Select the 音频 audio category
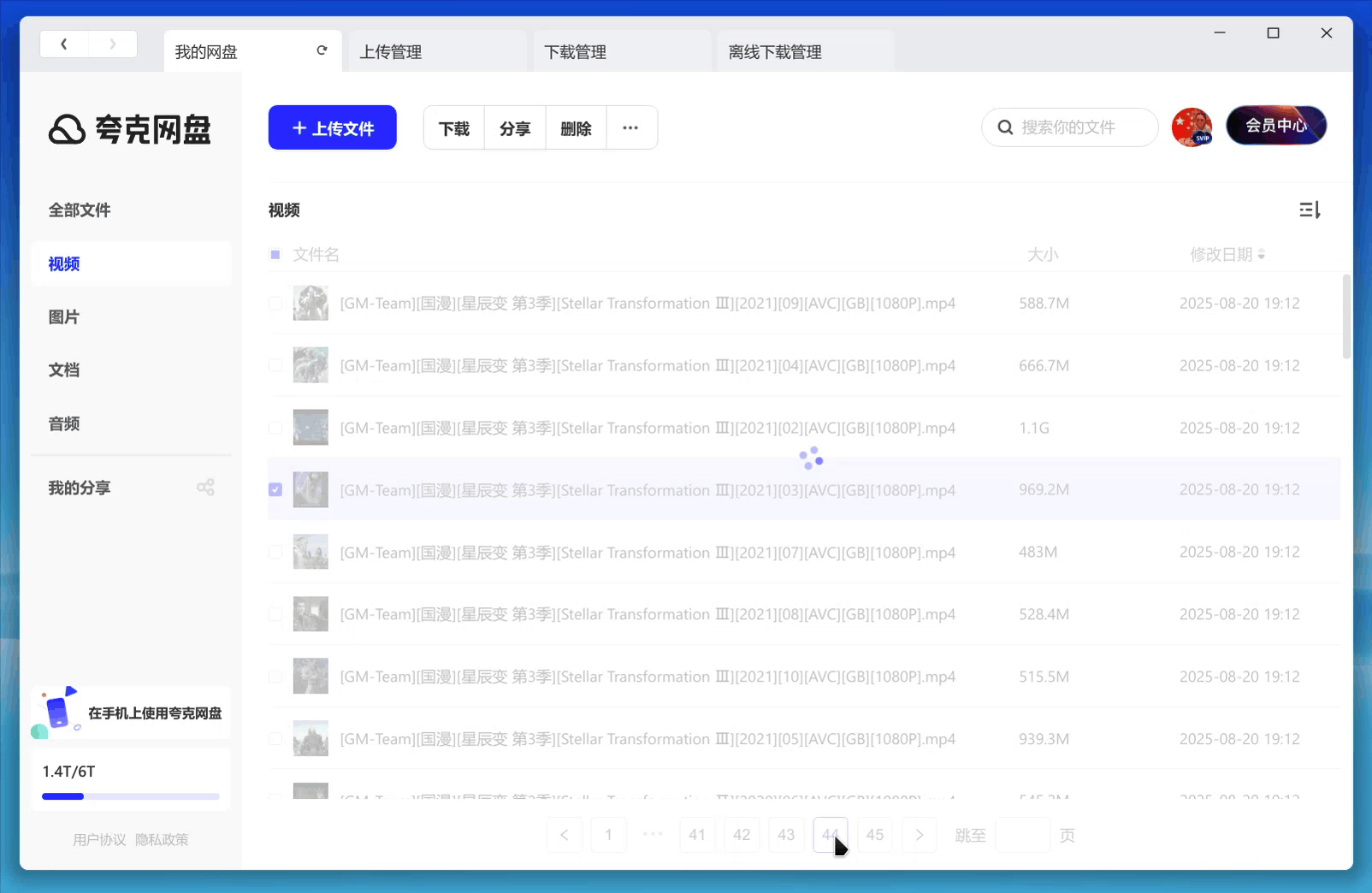Screen dimensions: 1372x893 pyautogui.click(x=63, y=423)
